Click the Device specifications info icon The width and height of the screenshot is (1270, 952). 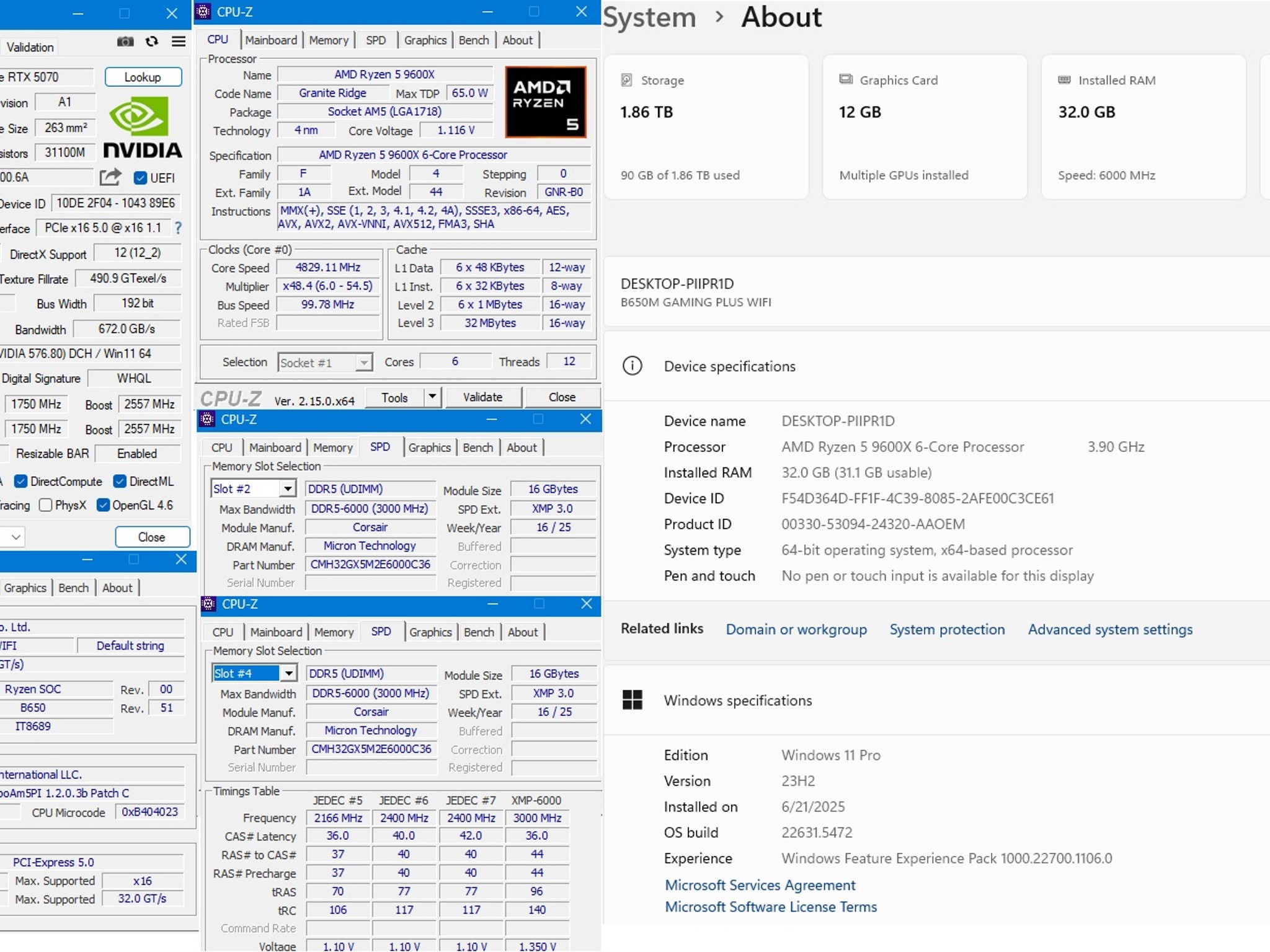tap(632, 366)
